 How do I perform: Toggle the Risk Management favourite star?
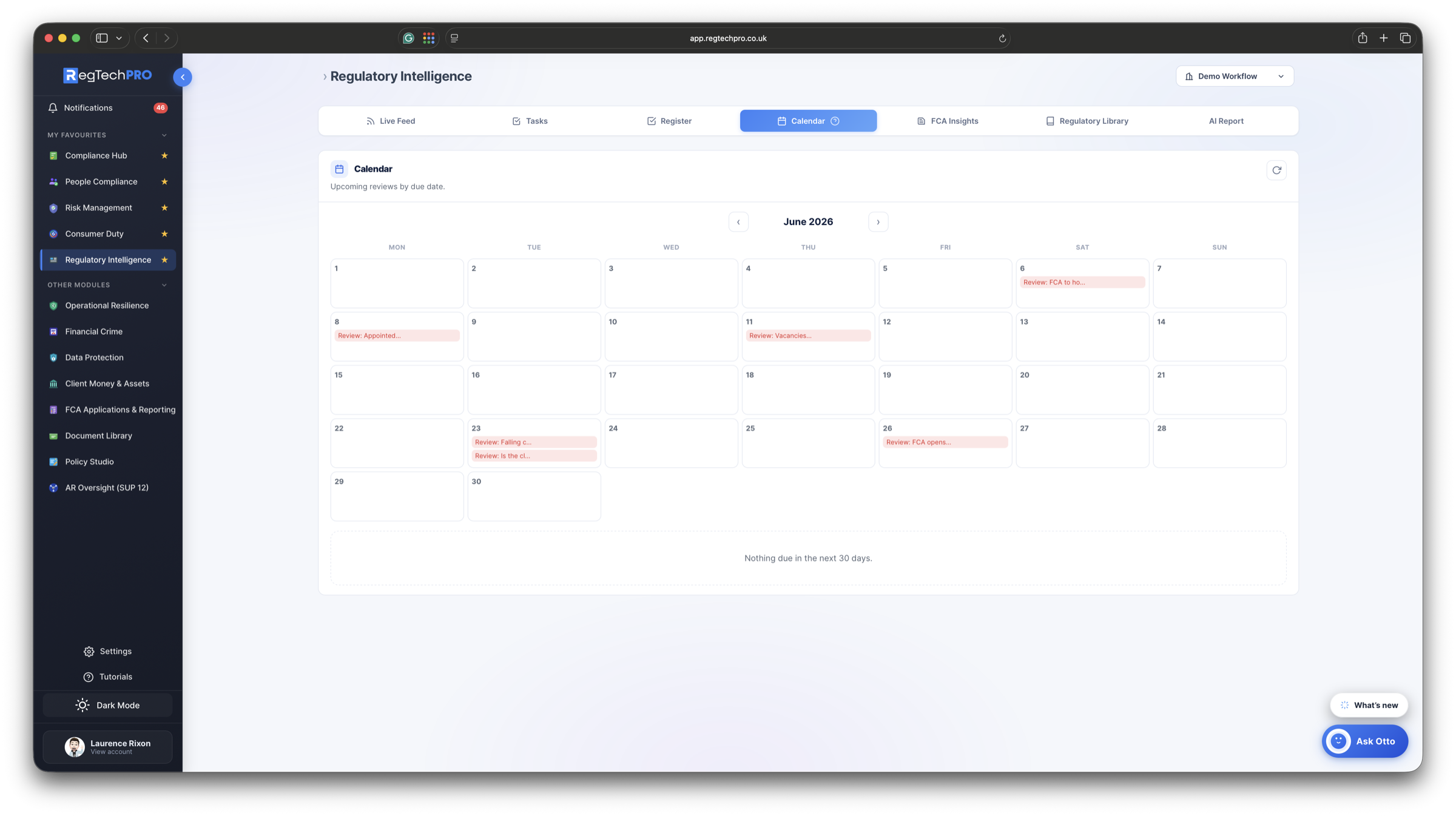point(164,208)
